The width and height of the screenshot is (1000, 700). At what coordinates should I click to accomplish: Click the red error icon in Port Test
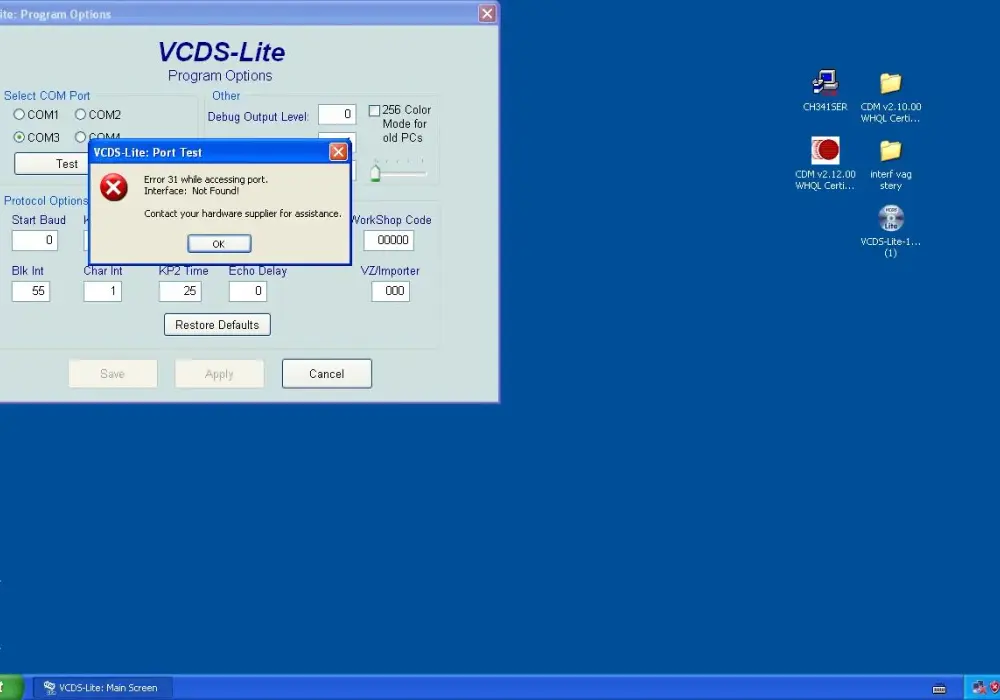[x=114, y=187]
